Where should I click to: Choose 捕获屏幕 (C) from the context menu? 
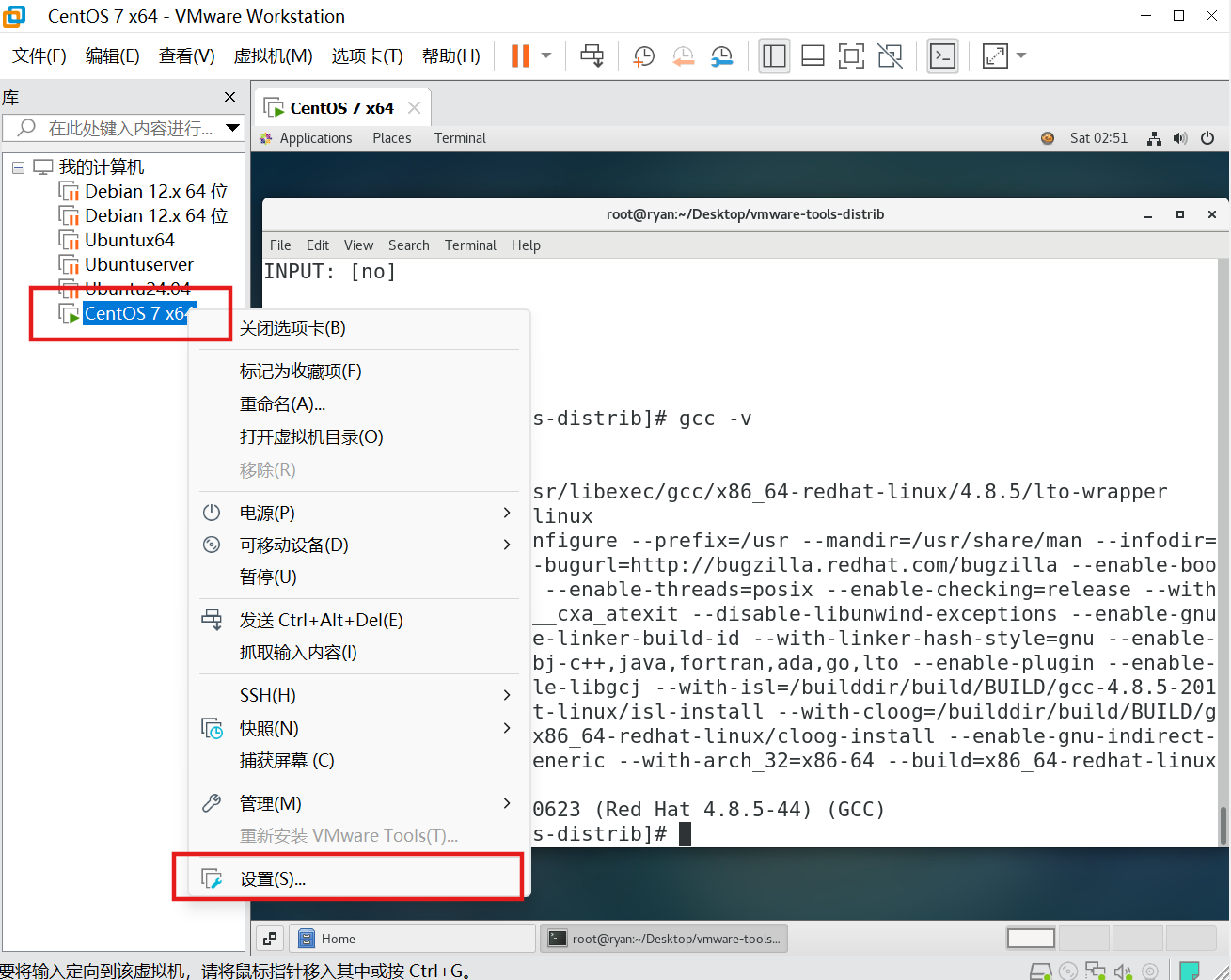point(359,761)
